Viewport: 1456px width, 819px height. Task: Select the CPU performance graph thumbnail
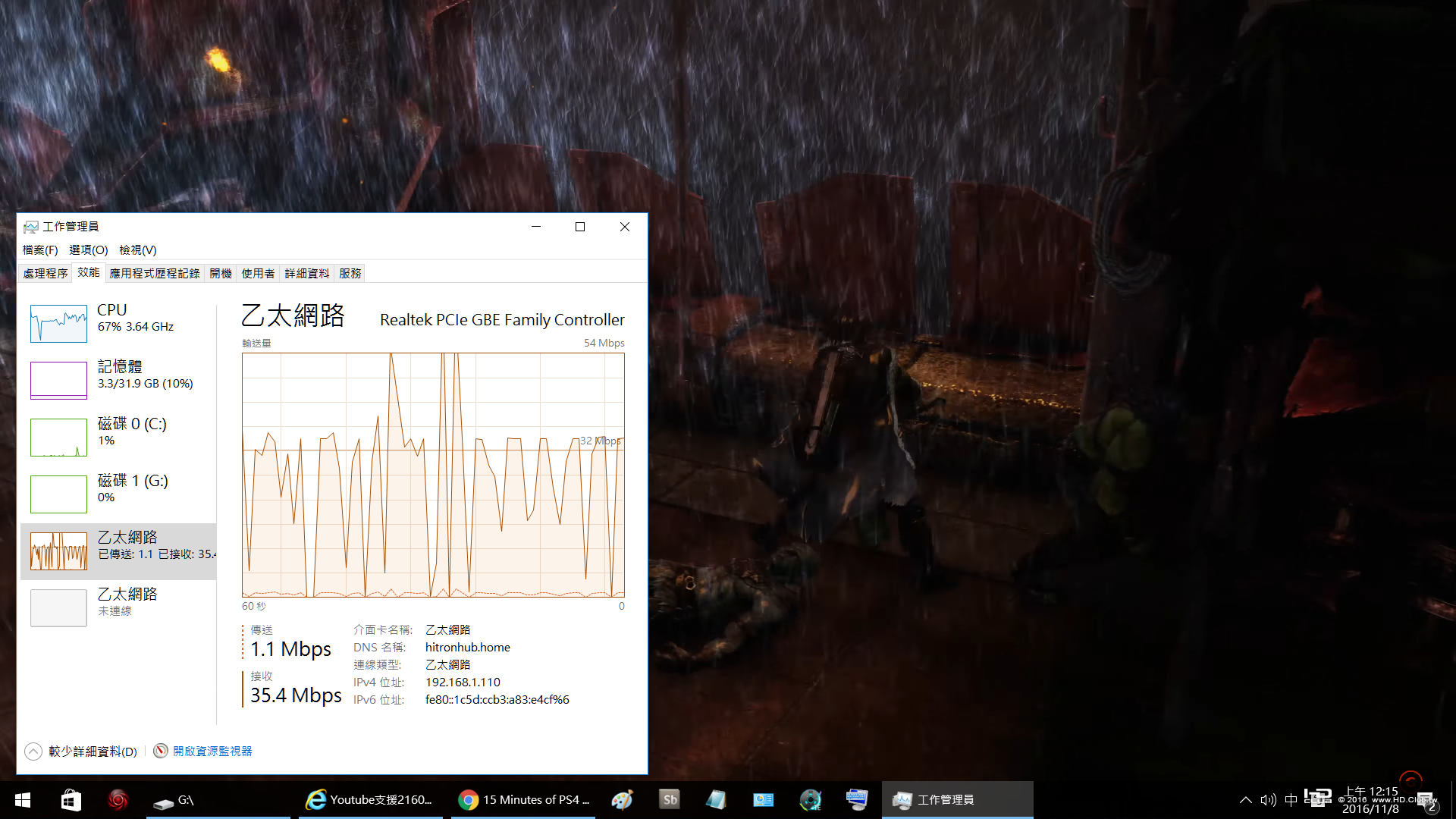click(58, 324)
